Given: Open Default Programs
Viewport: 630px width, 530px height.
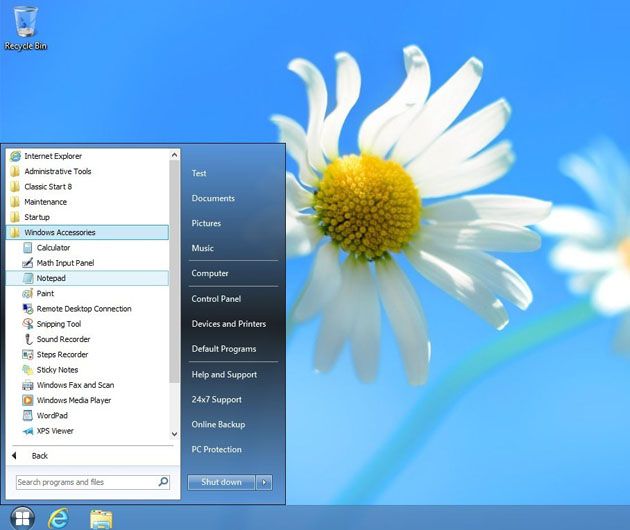Looking at the screenshot, I should (224, 349).
